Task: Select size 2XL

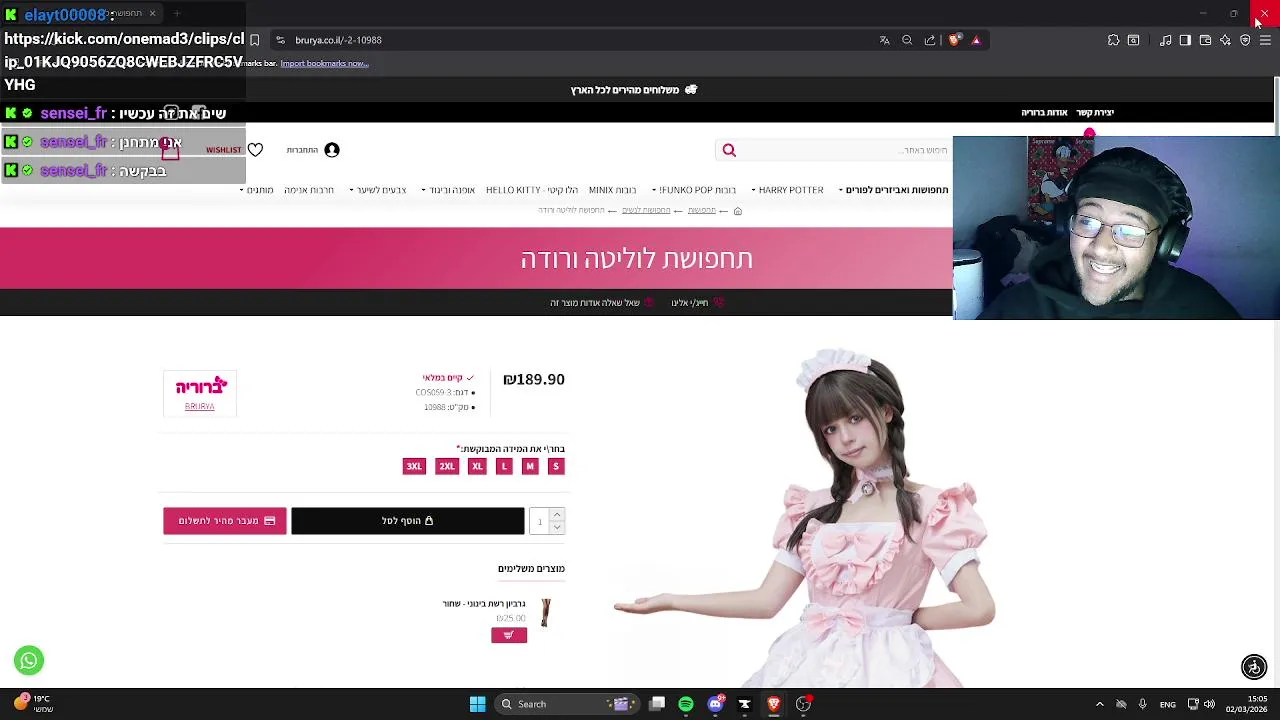Action: pyautogui.click(x=447, y=466)
